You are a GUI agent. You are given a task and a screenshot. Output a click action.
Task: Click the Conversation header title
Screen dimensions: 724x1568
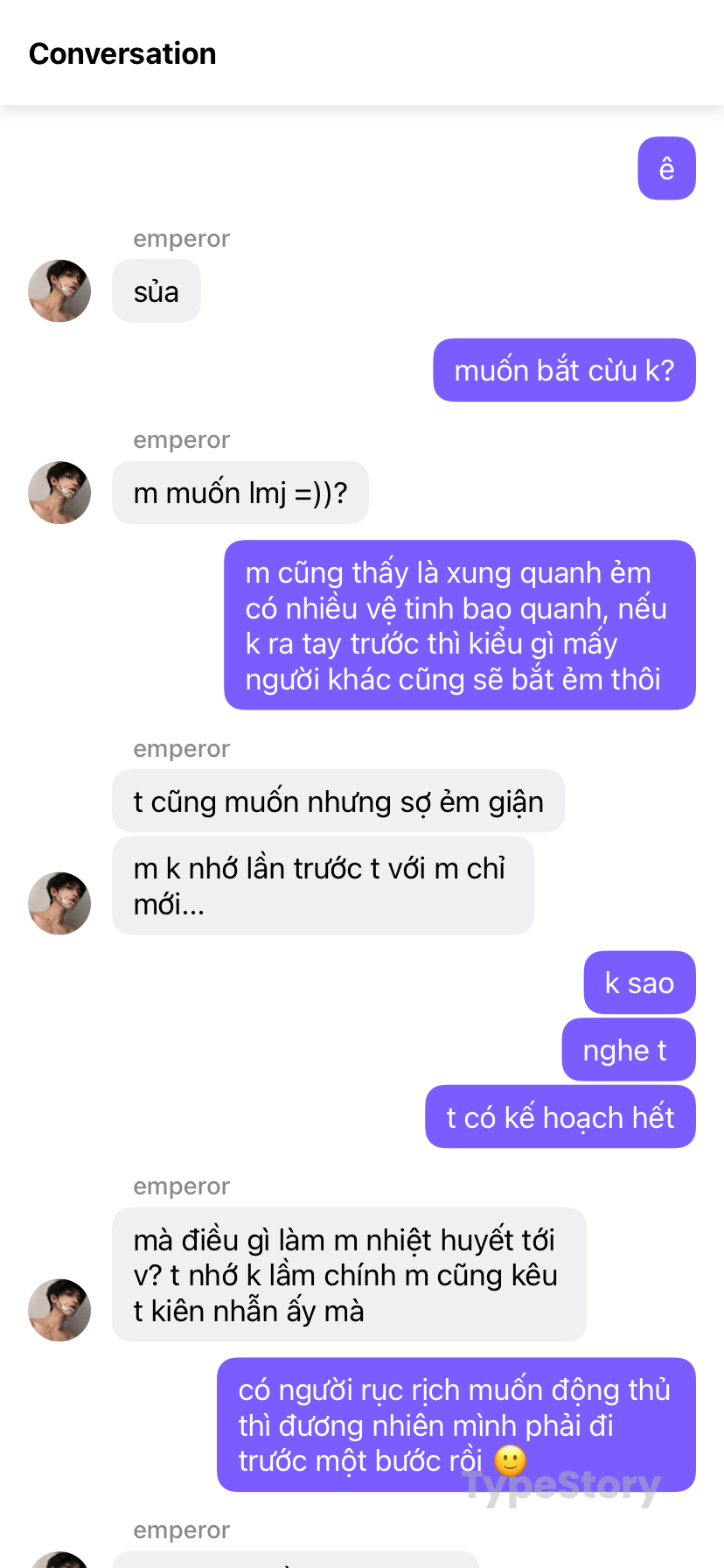click(122, 53)
